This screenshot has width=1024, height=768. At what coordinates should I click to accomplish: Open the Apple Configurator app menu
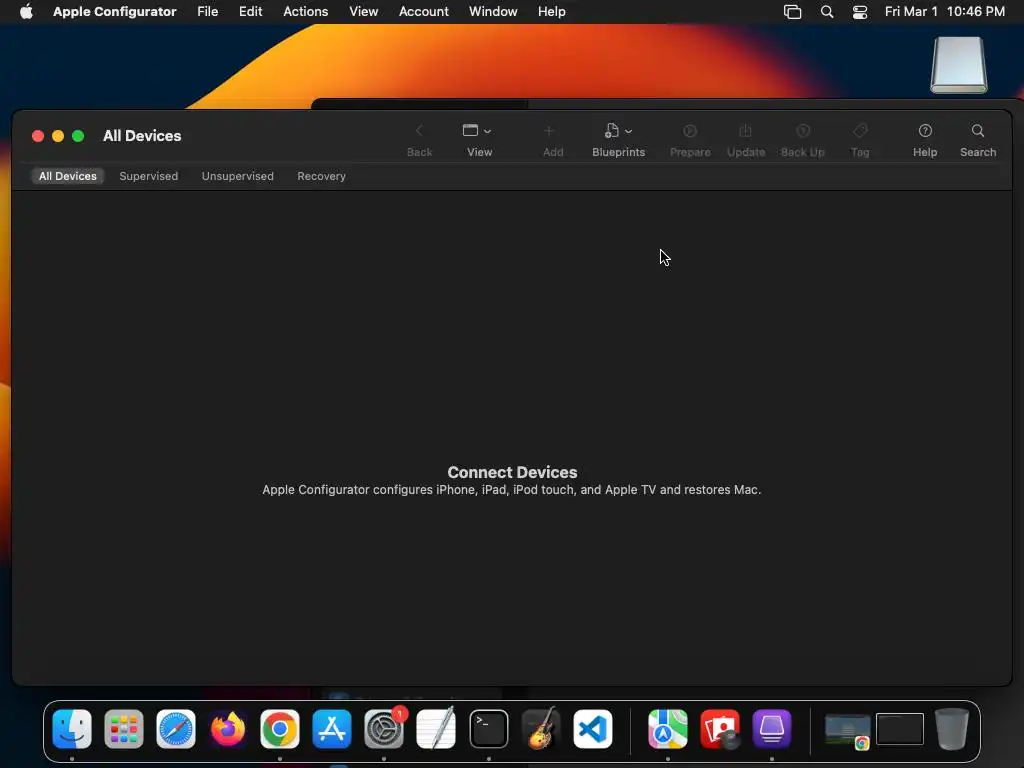(x=115, y=12)
